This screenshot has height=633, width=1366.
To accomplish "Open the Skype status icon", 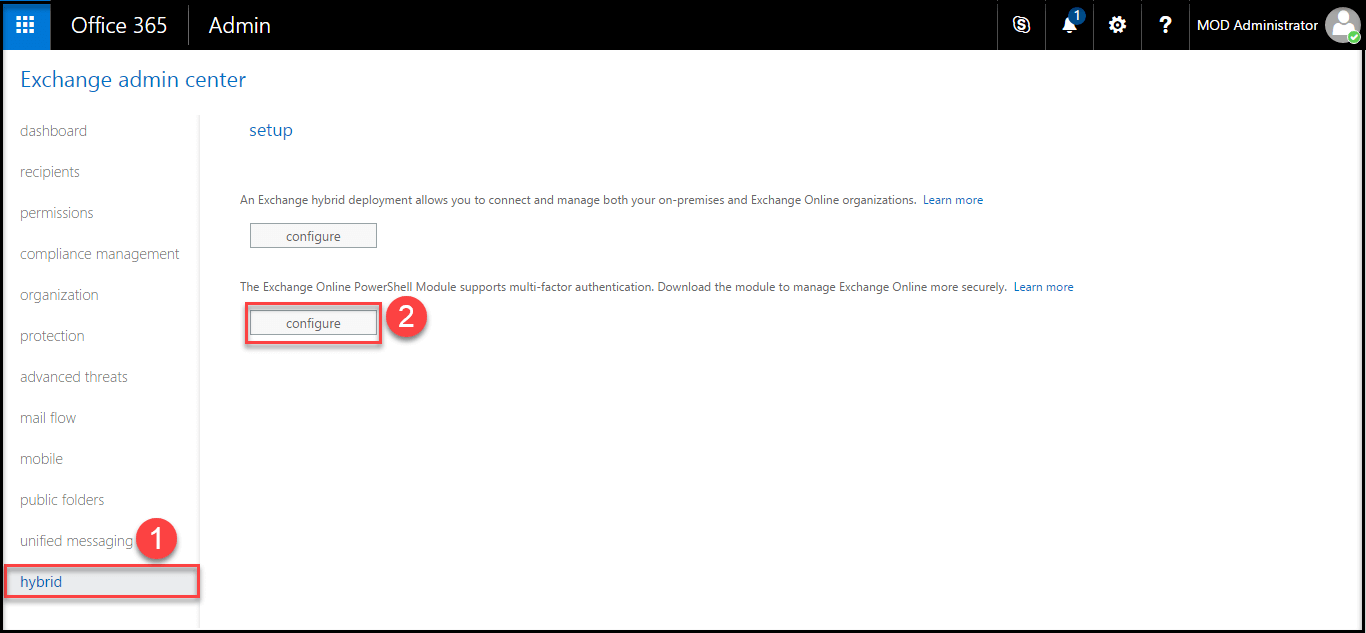I will 1020,25.
